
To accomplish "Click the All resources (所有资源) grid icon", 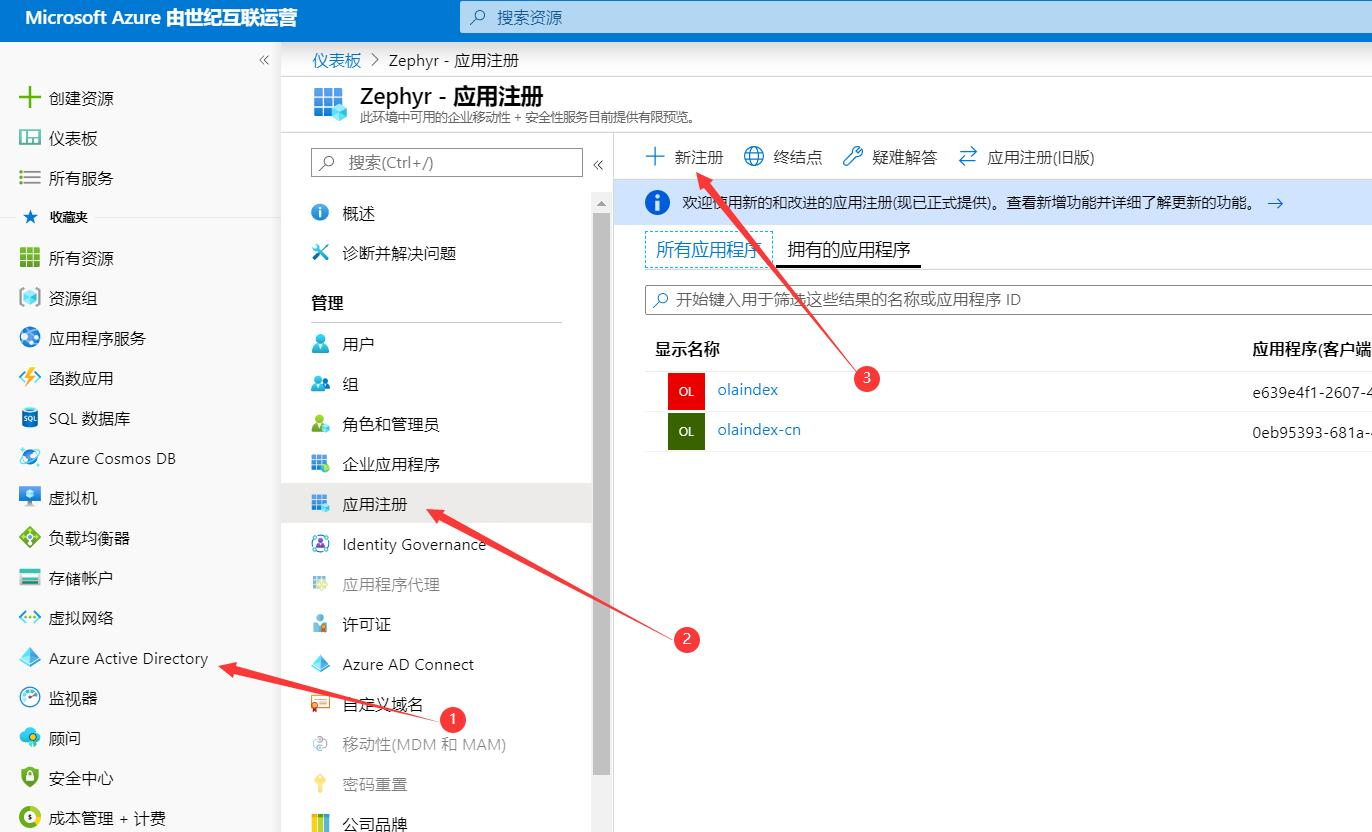I will pyautogui.click(x=30, y=258).
